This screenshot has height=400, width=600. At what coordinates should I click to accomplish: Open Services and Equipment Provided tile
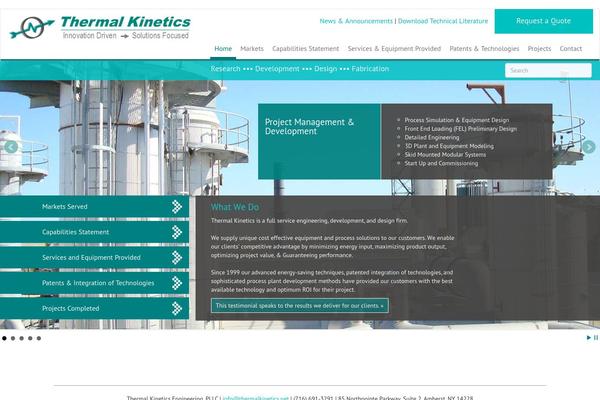(94, 258)
